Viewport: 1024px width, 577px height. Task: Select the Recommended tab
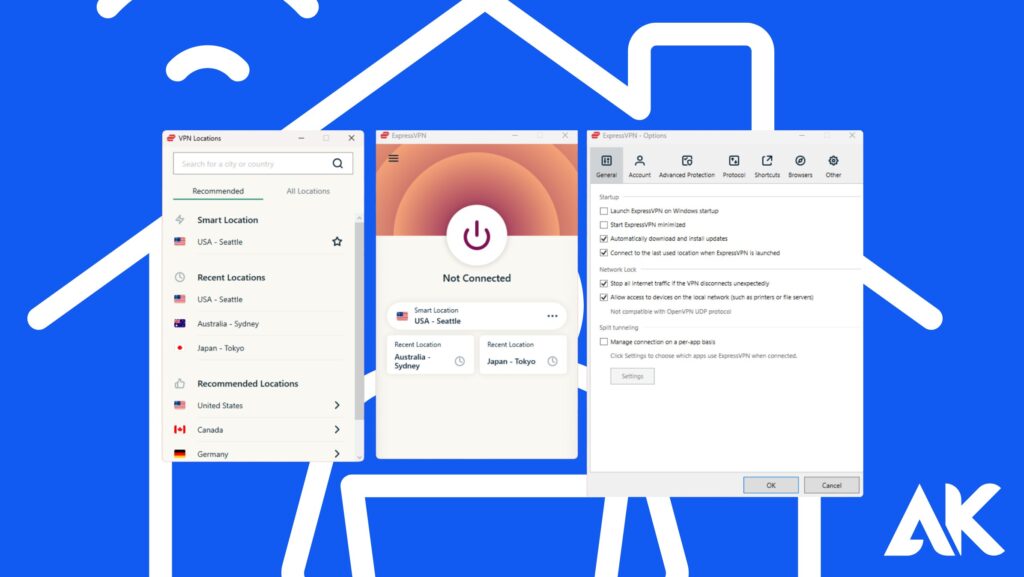[218, 191]
